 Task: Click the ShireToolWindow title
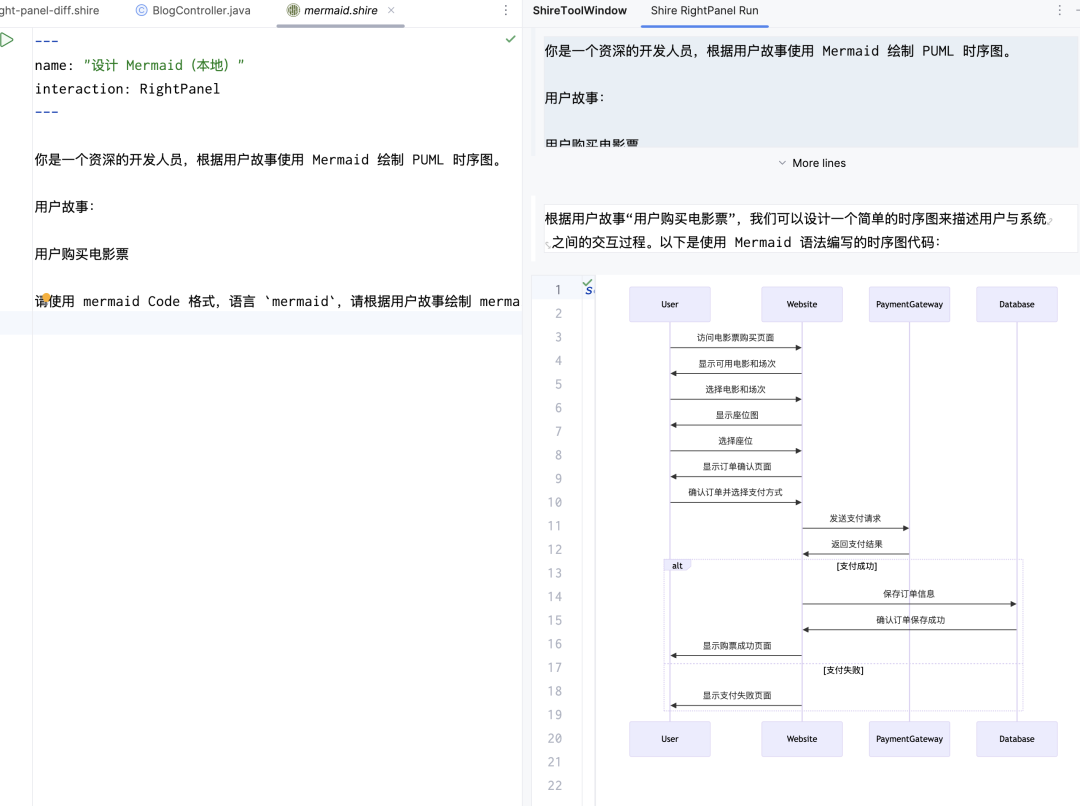click(x=579, y=10)
